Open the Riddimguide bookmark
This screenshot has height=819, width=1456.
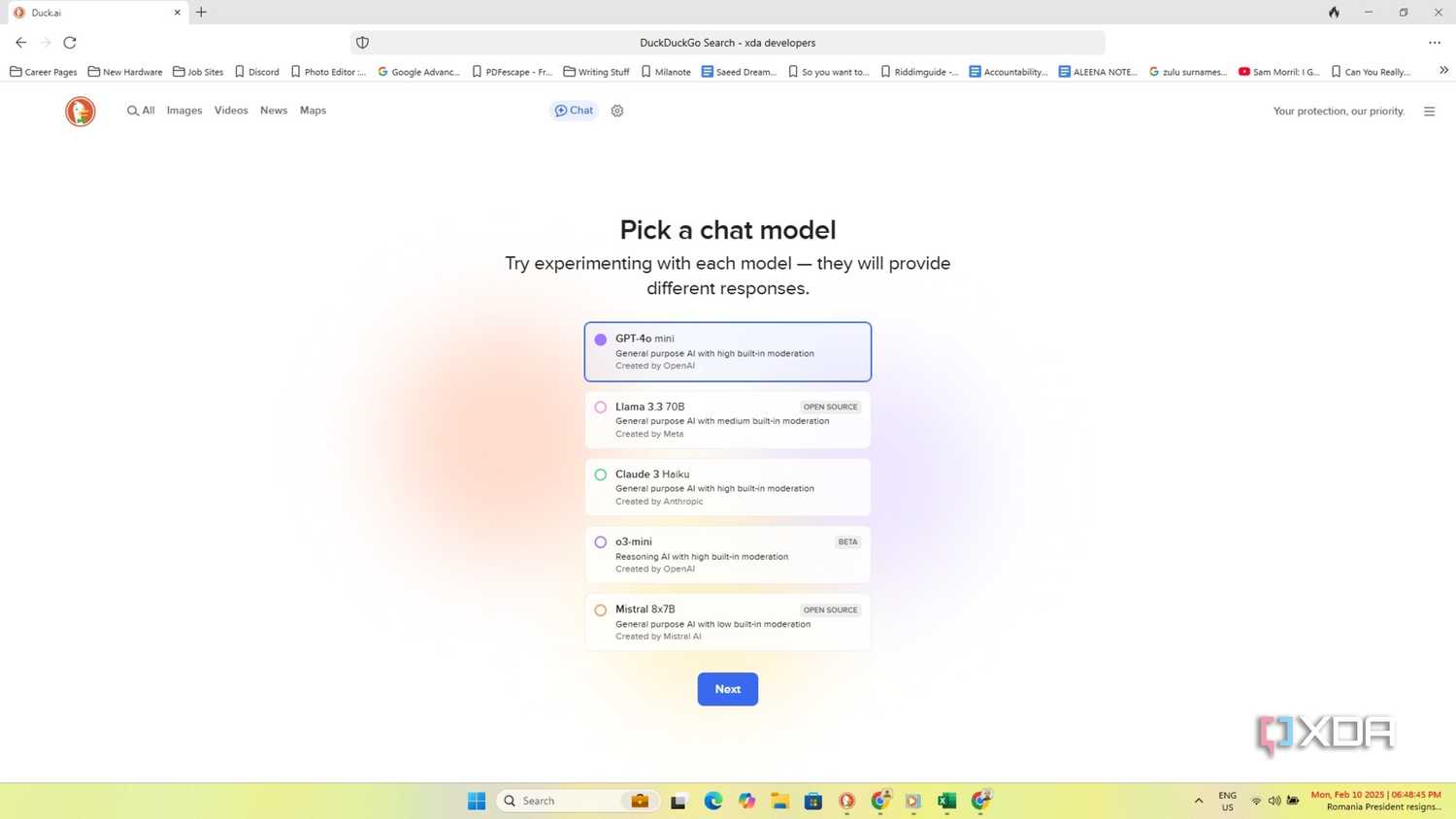[919, 72]
